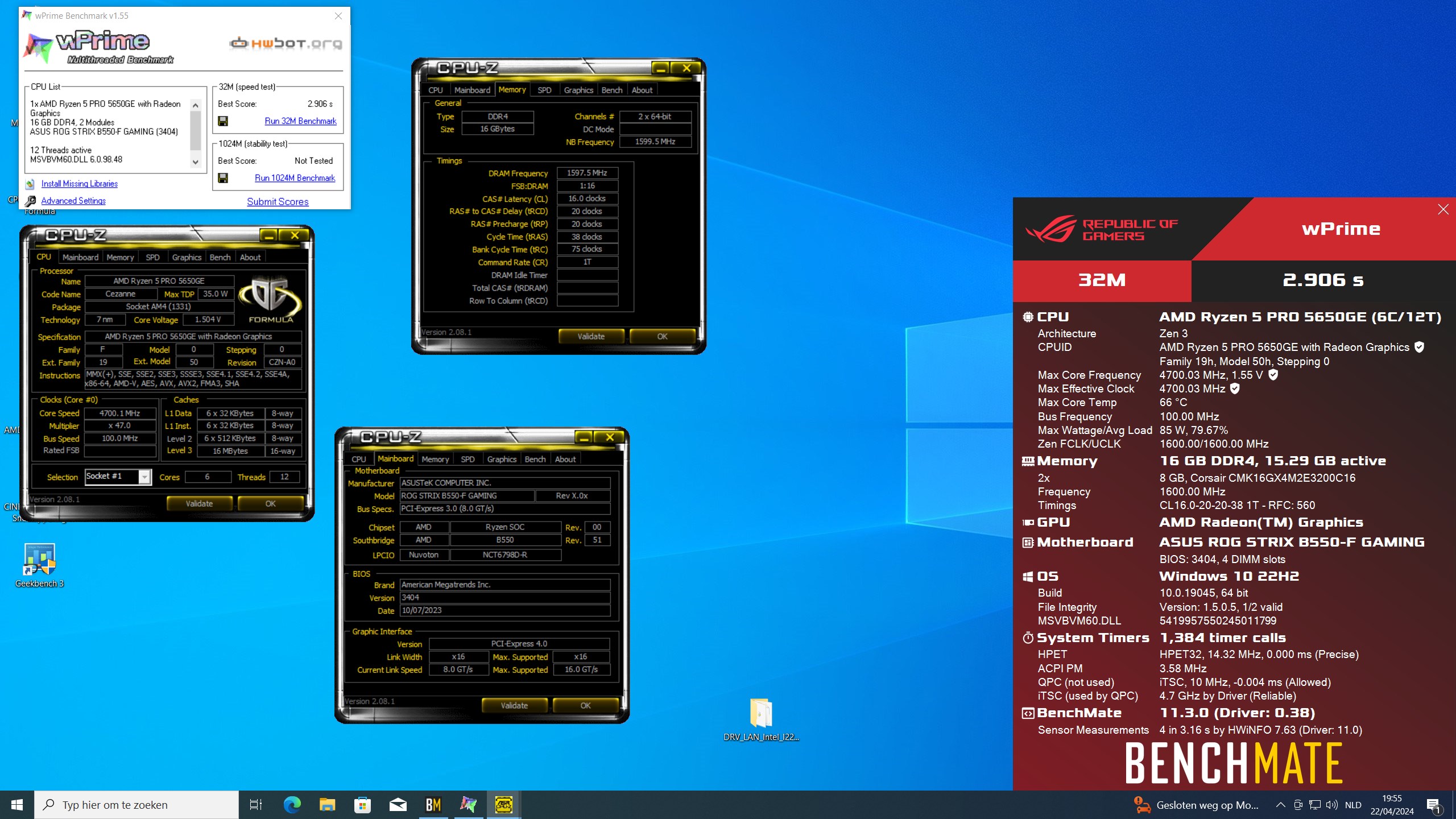
Task: Click OK in CPU-Z Mainboard window
Action: (585, 705)
